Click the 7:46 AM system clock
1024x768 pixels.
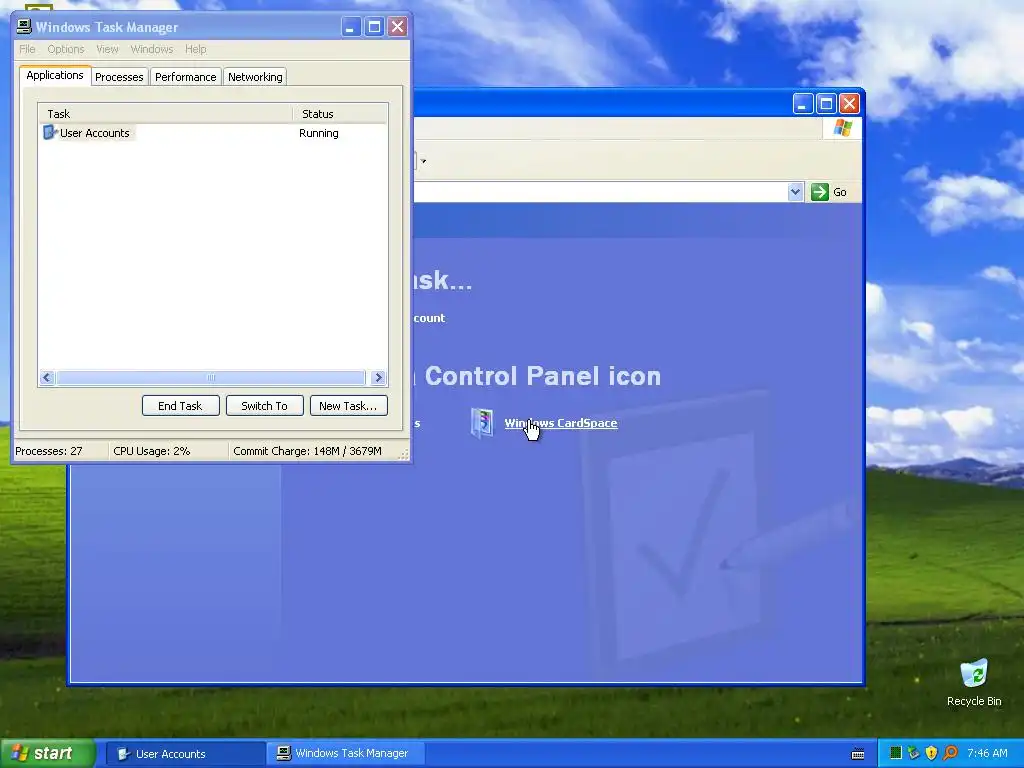(987, 753)
